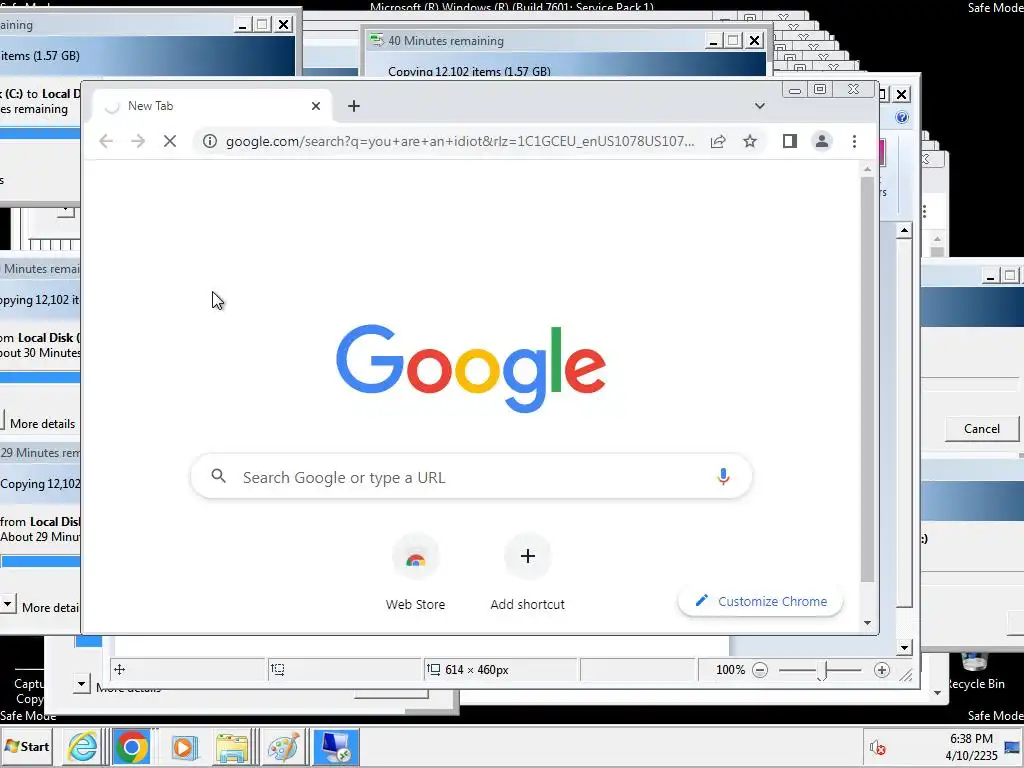Click the Paint zoom slider handle
The image size is (1024, 768).
(x=823, y=671)
